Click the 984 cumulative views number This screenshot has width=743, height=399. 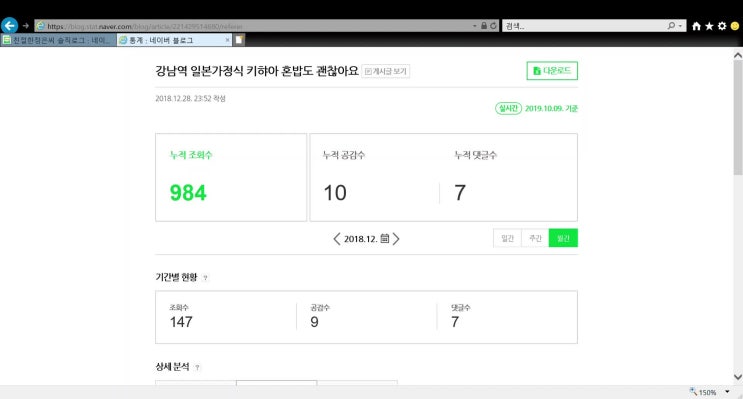188,193
